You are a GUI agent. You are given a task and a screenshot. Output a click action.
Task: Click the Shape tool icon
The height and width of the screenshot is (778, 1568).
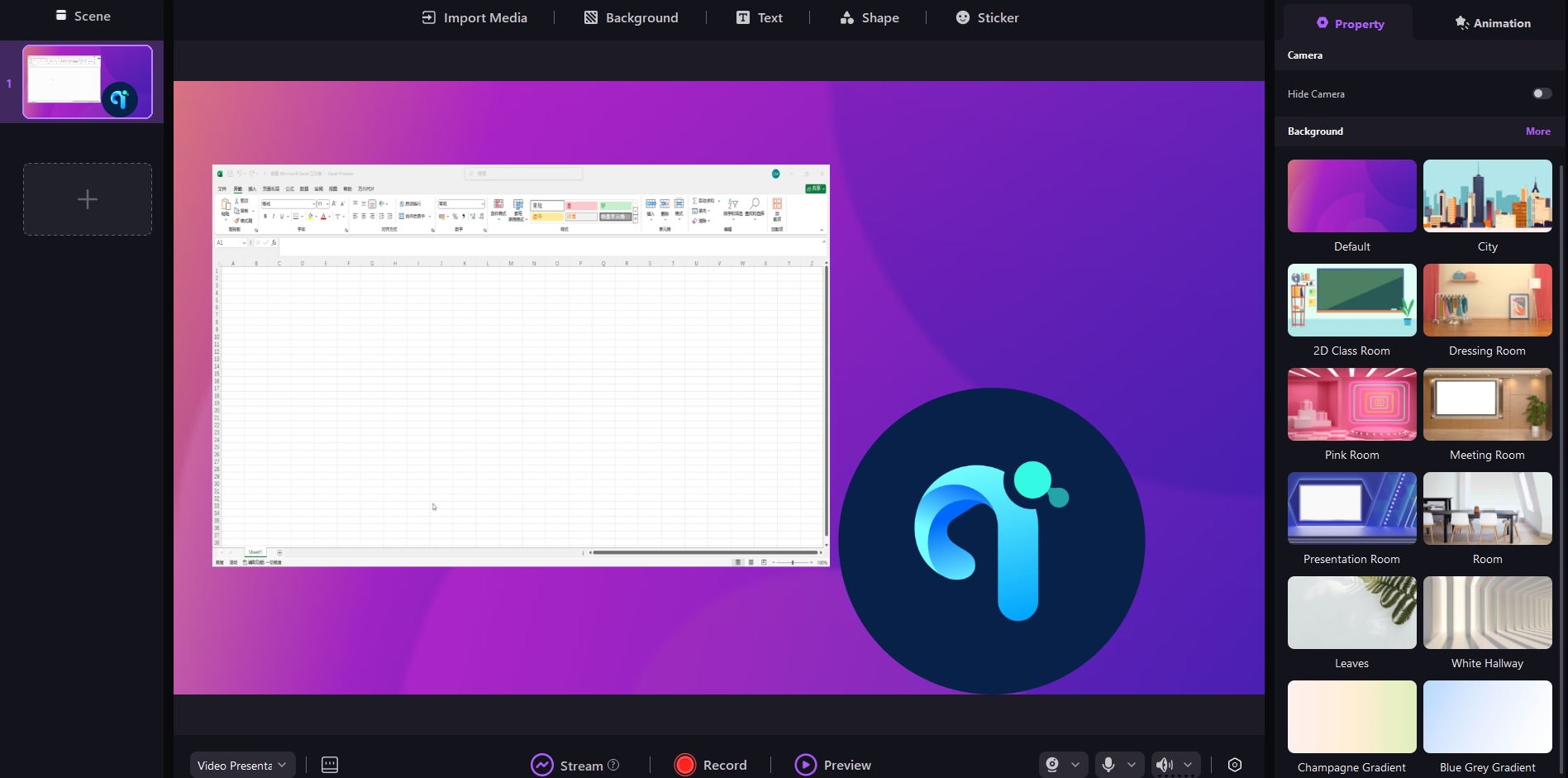pos(847,17)
